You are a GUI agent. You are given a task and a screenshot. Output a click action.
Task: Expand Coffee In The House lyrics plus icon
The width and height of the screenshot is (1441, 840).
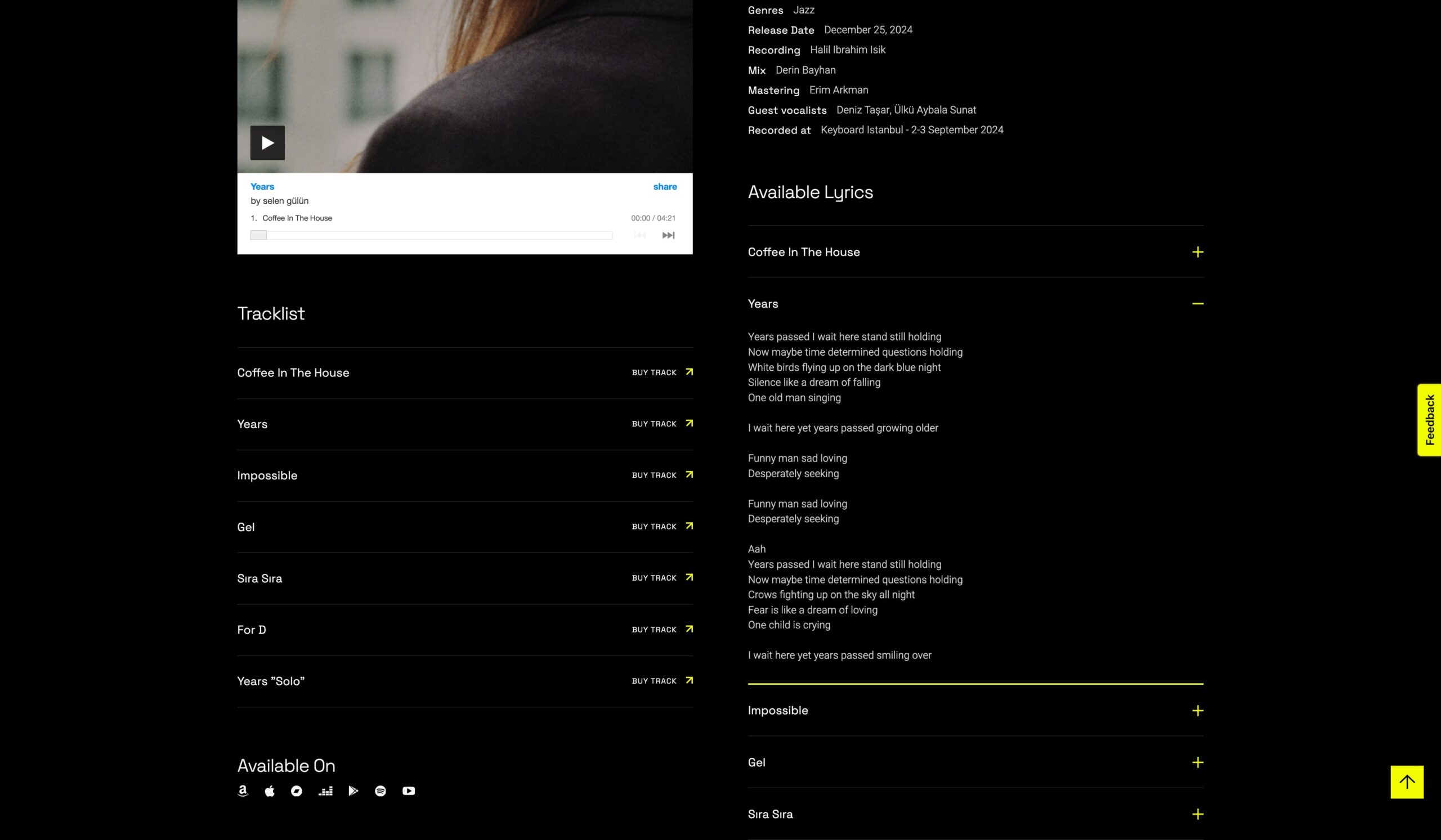[x=1197, y=251]
